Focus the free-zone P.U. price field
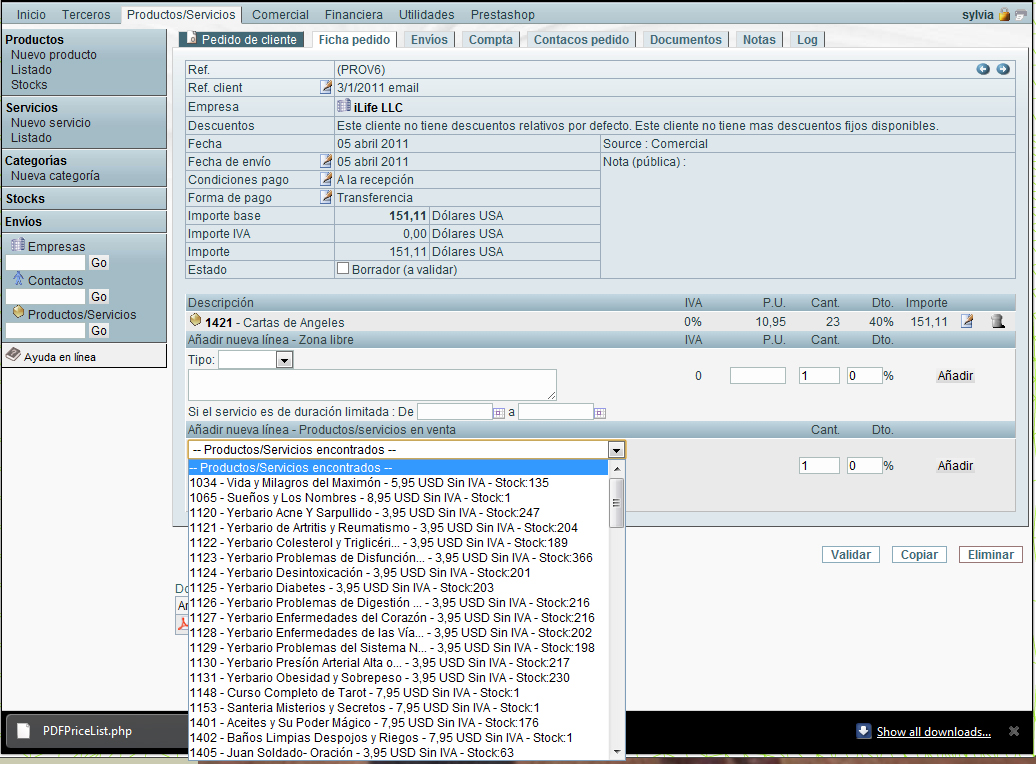The width and height of the screenshot is (1036, 764). click(757, 375)
